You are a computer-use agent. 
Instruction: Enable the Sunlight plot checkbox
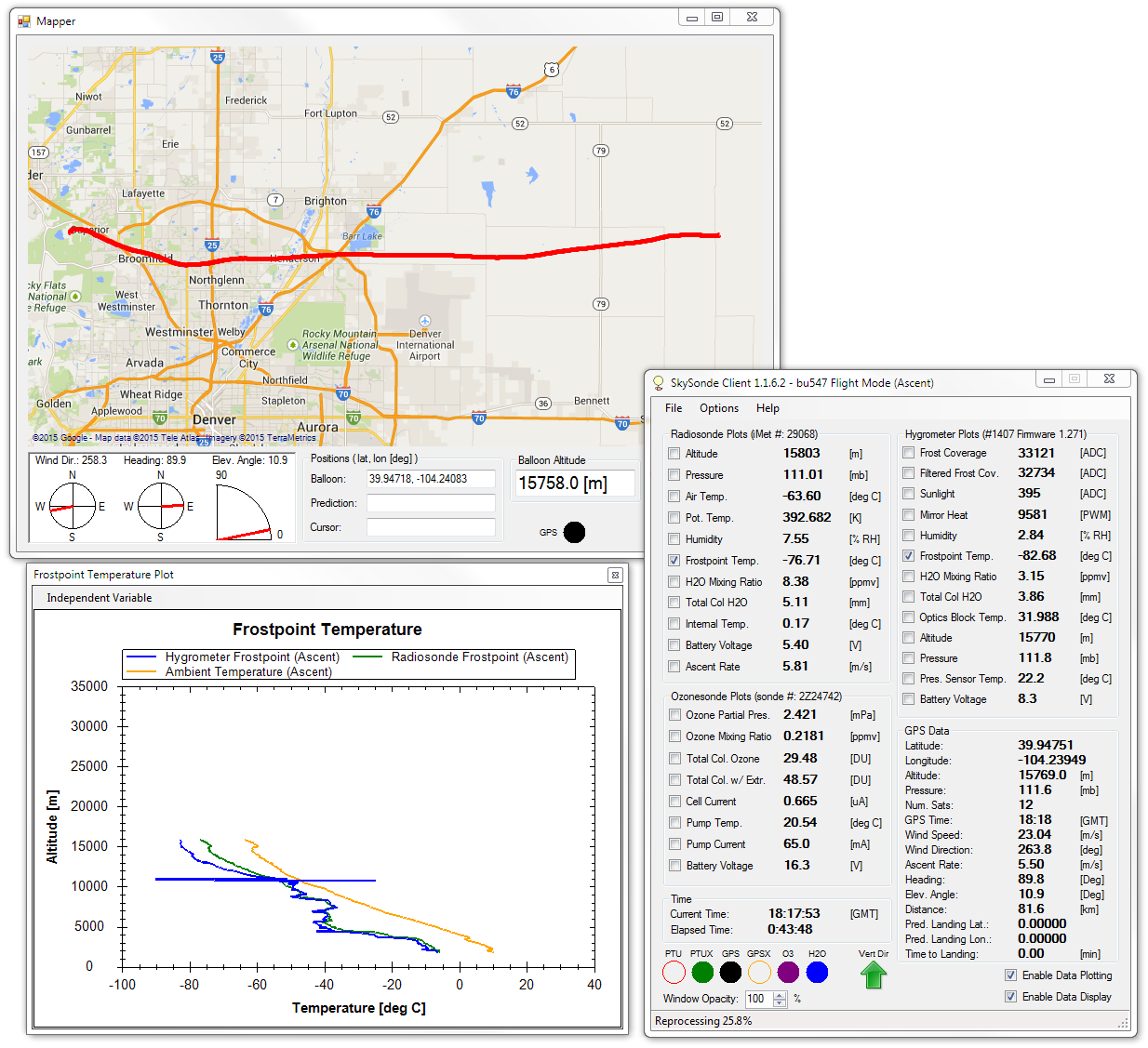[x=908, y=494]
